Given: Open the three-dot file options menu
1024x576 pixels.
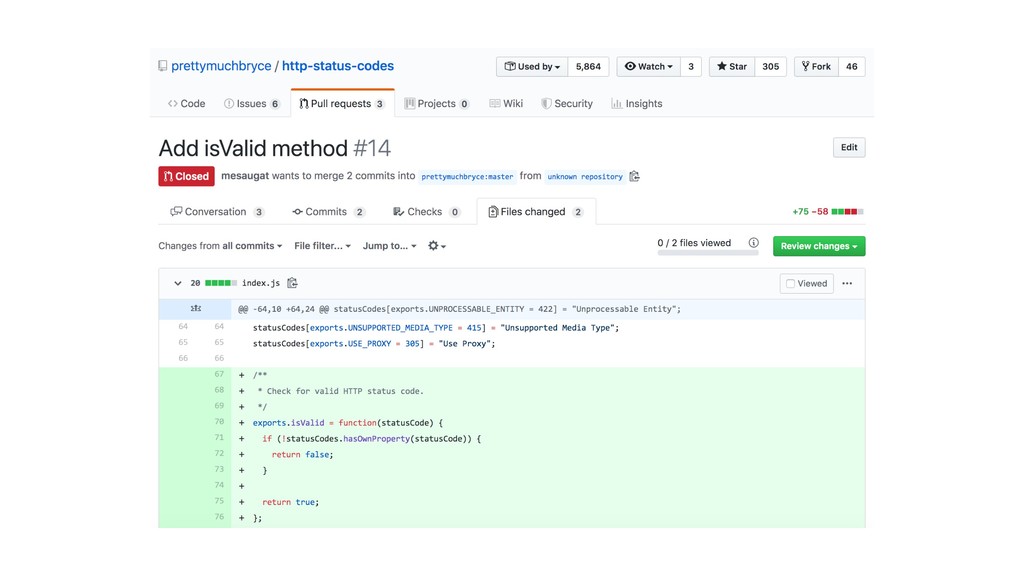Looking at the screenshot, I should pyautogui.click(x=847, y=283).
